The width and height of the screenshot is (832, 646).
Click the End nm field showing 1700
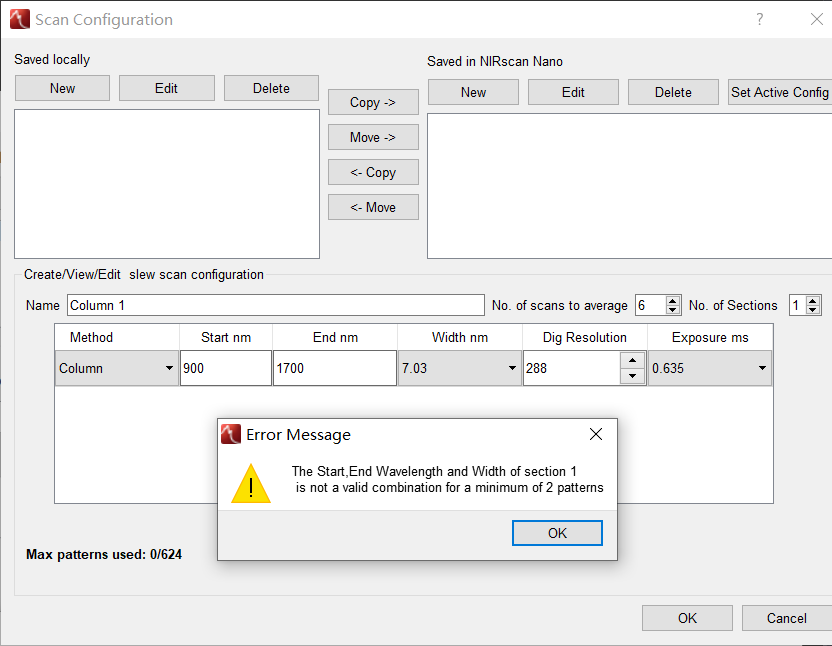point(334,368)
